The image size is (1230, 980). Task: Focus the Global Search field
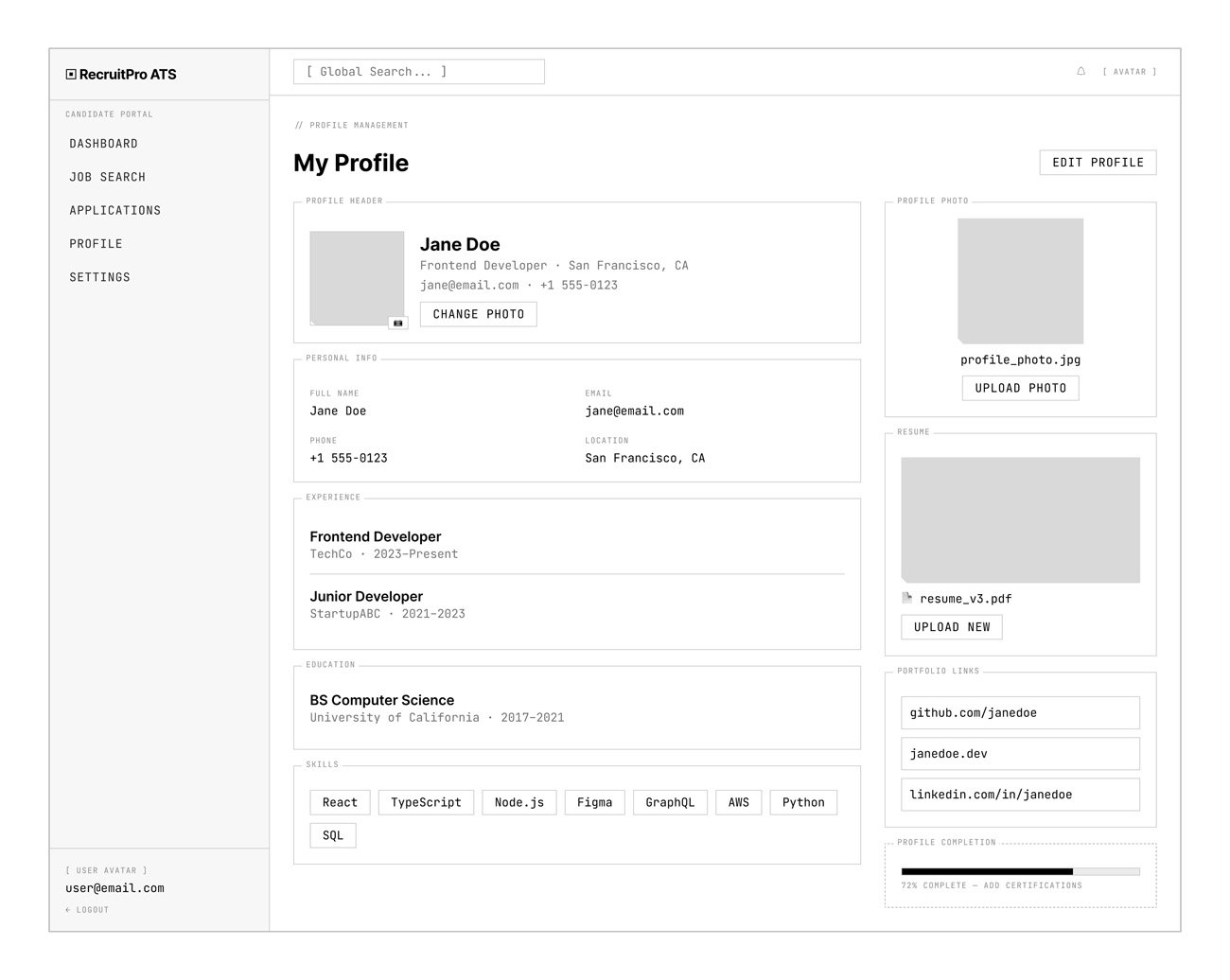point(418,72)
